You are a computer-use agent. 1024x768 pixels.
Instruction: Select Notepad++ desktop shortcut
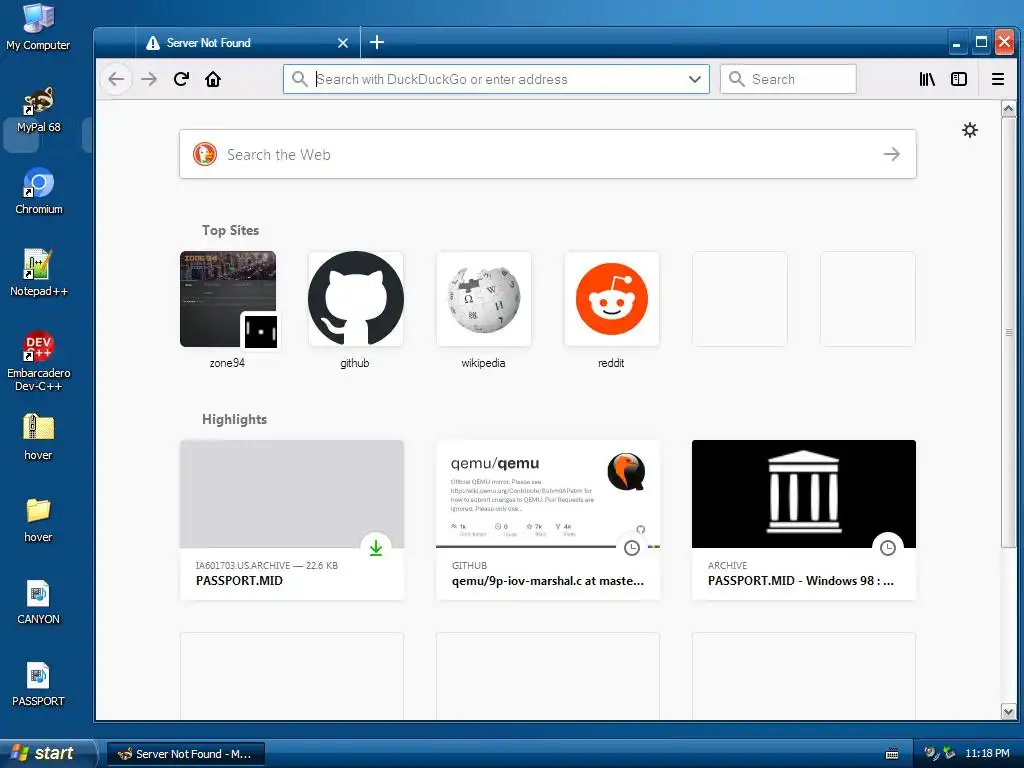[x=39, y=273]
